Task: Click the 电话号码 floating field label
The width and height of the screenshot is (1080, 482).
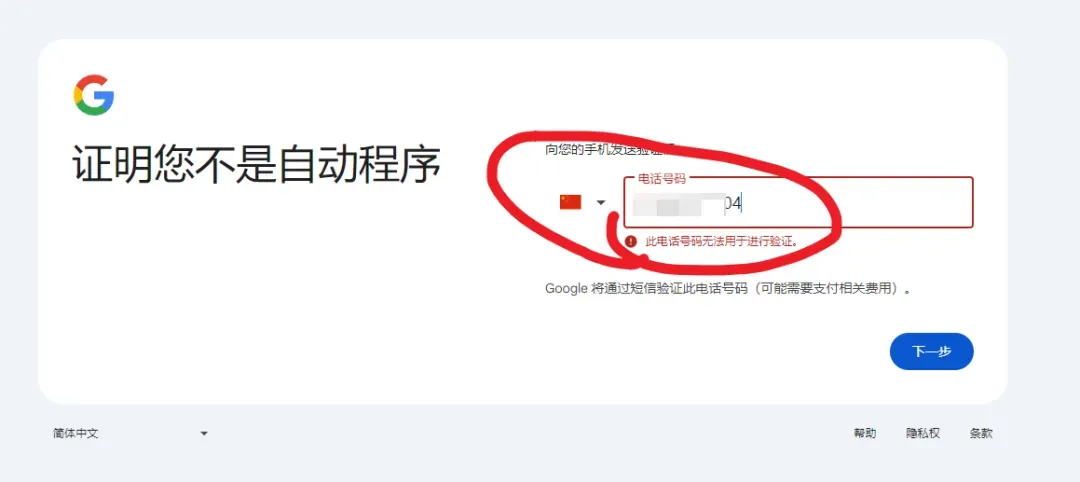Action: coord(662,178)
